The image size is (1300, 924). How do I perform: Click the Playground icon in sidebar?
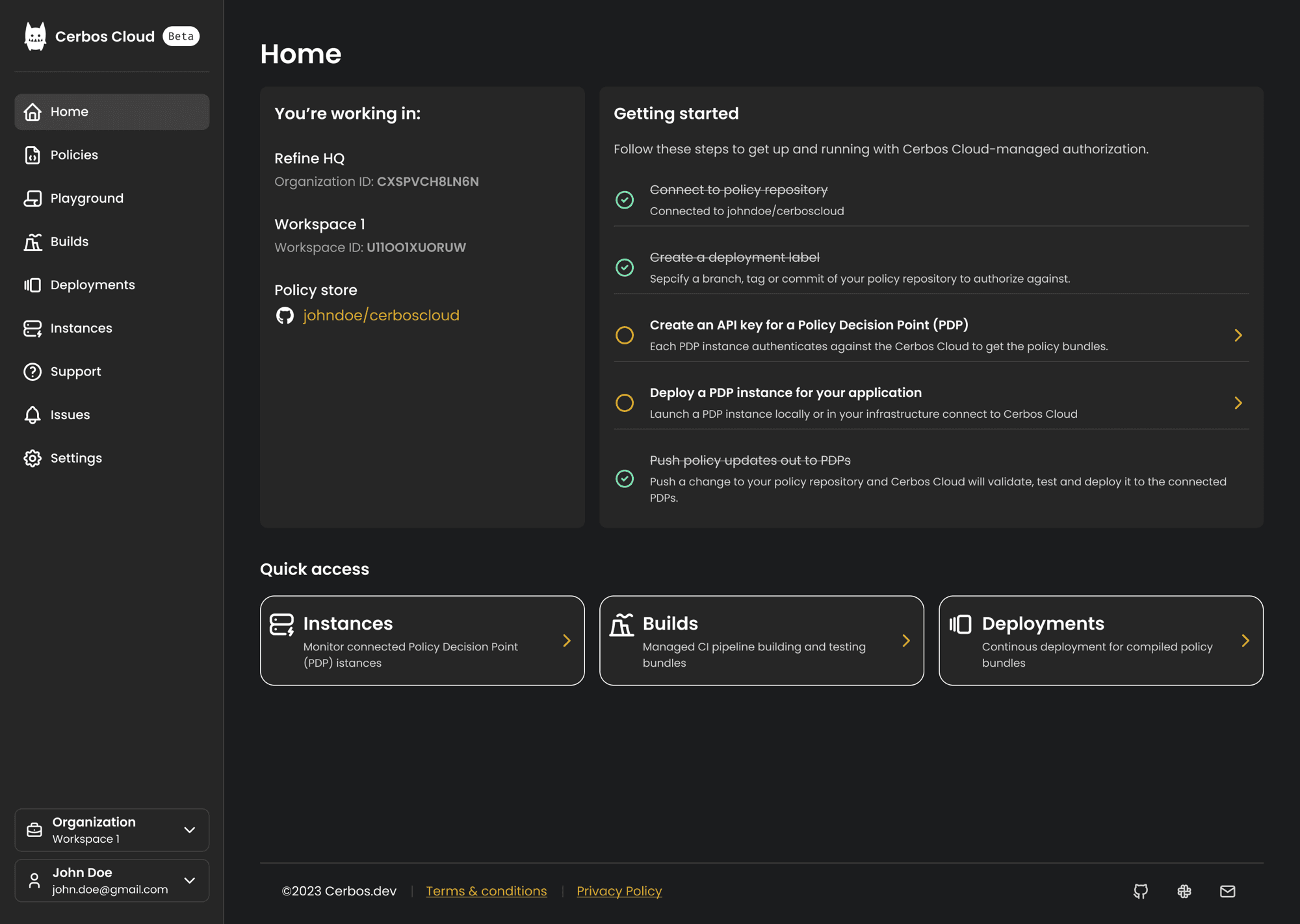32,198
